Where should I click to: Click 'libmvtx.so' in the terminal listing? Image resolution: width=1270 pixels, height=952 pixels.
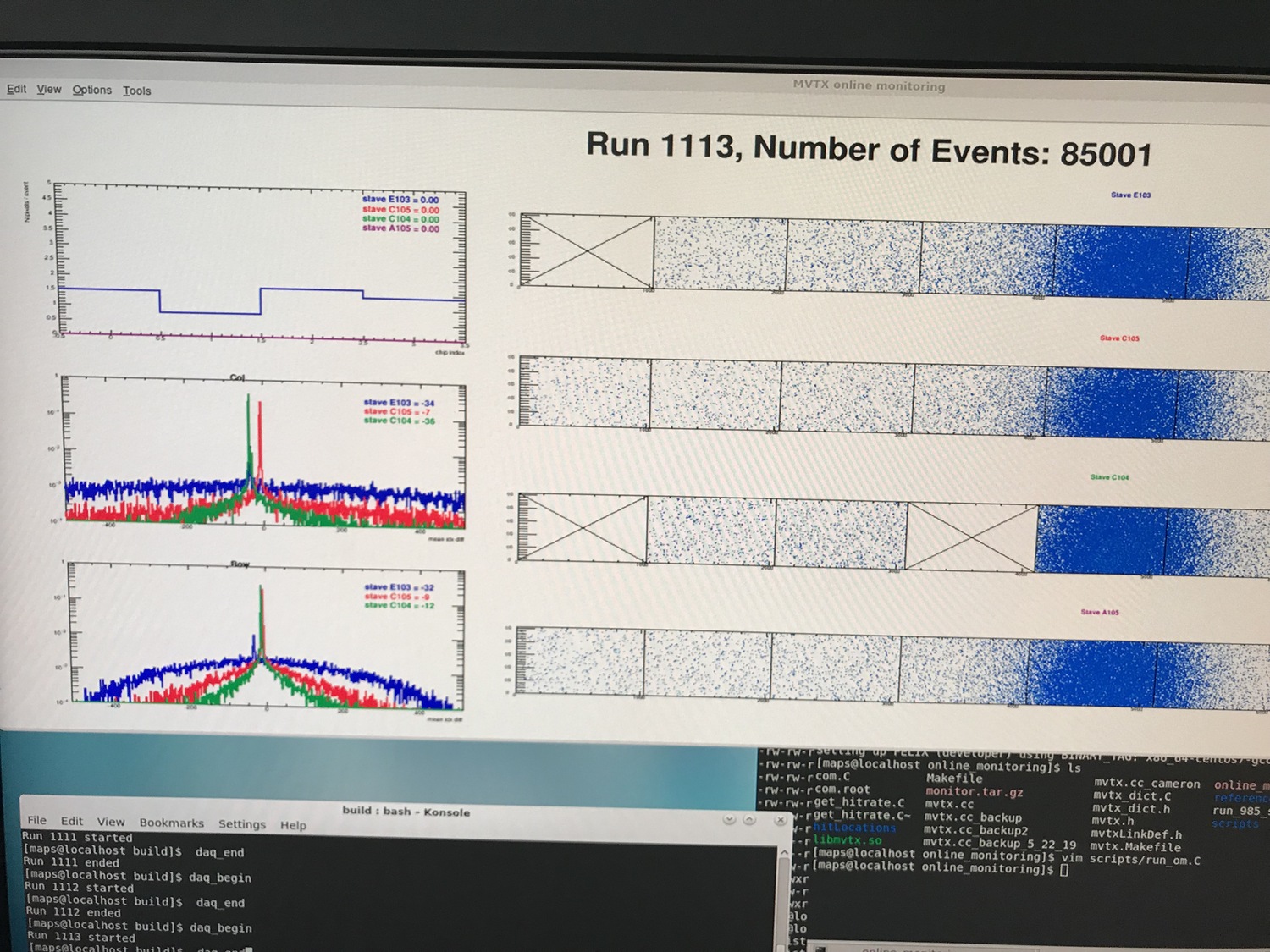point(848,840)
